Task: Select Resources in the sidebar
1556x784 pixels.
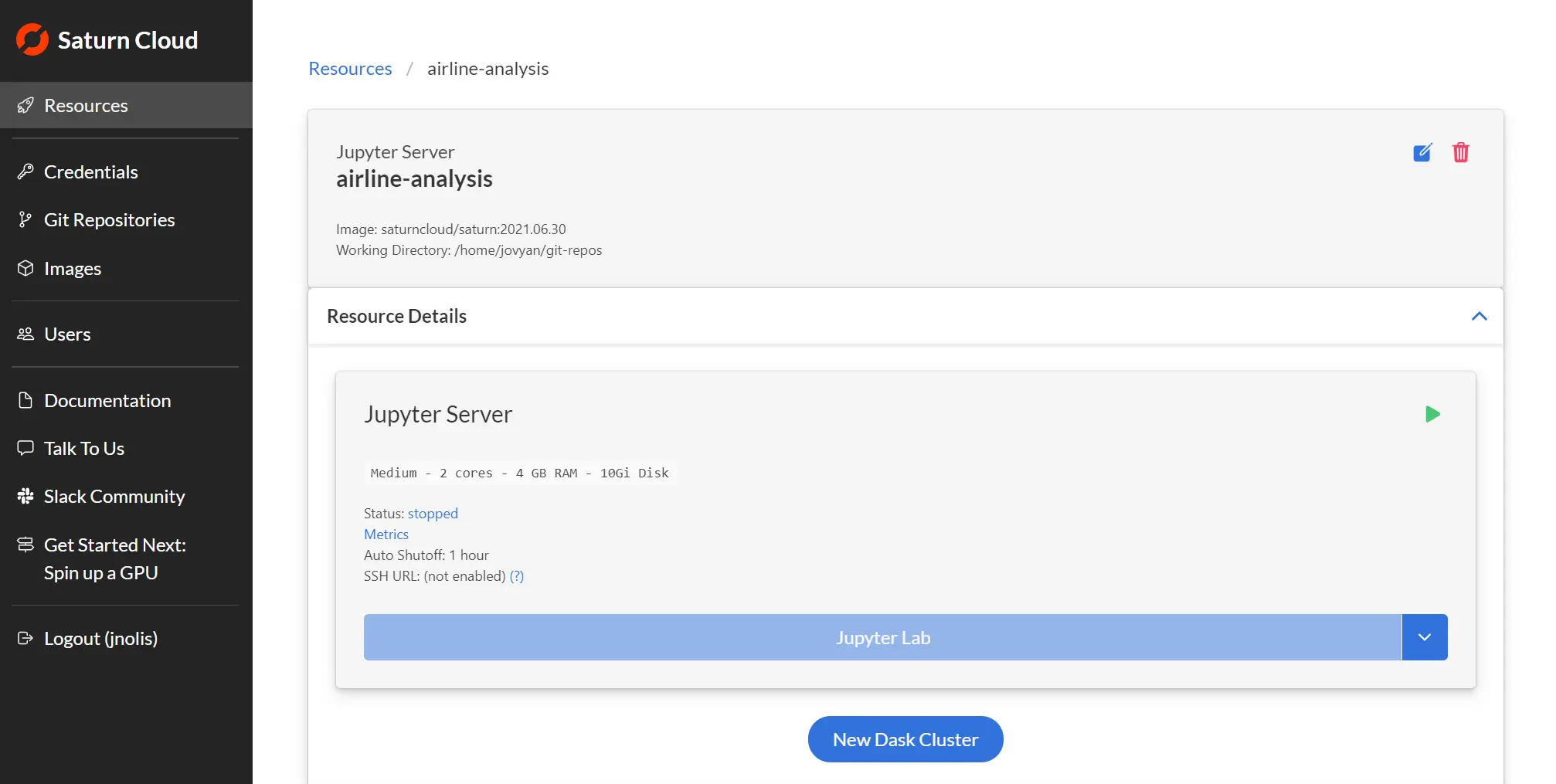Action: pos(86,105)
